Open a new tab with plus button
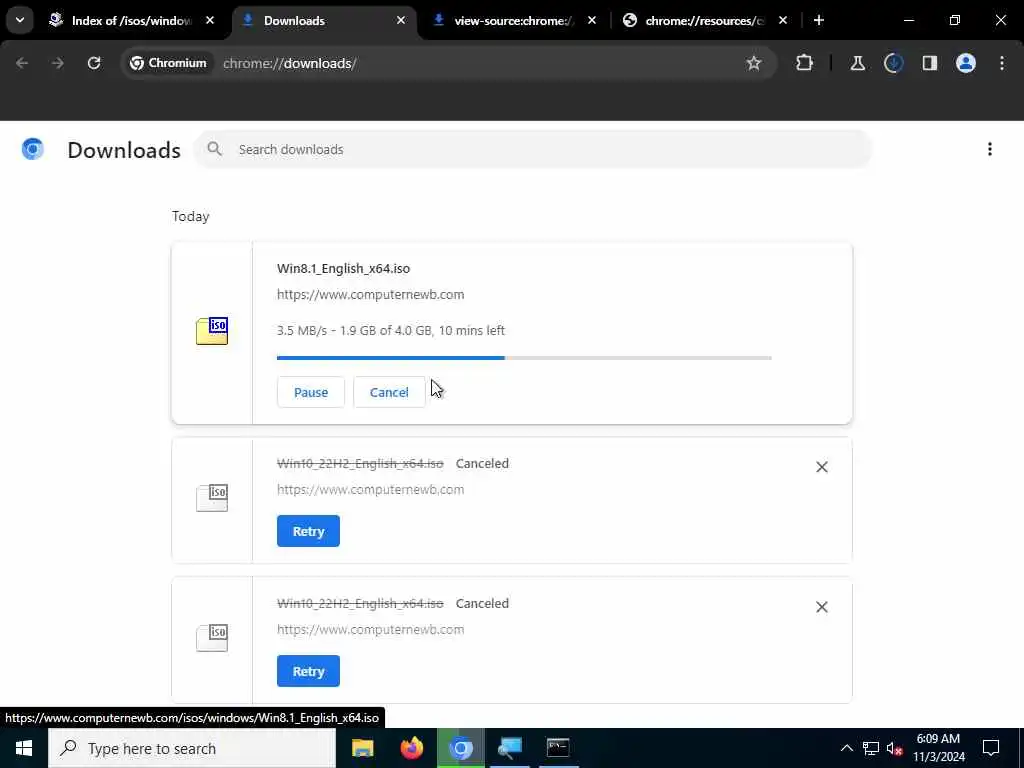 tap(819, 20)
